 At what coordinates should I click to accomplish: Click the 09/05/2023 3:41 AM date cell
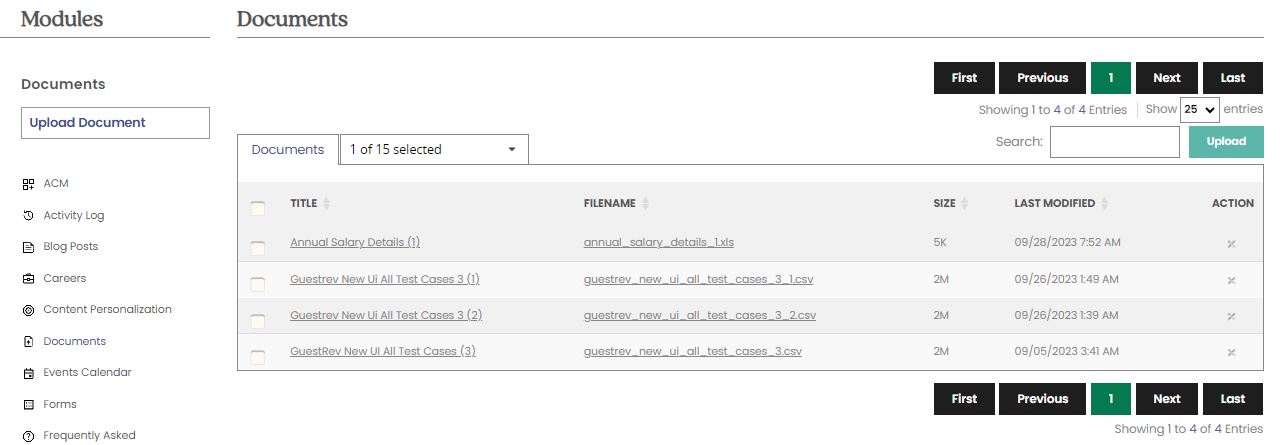(1066, 351)
